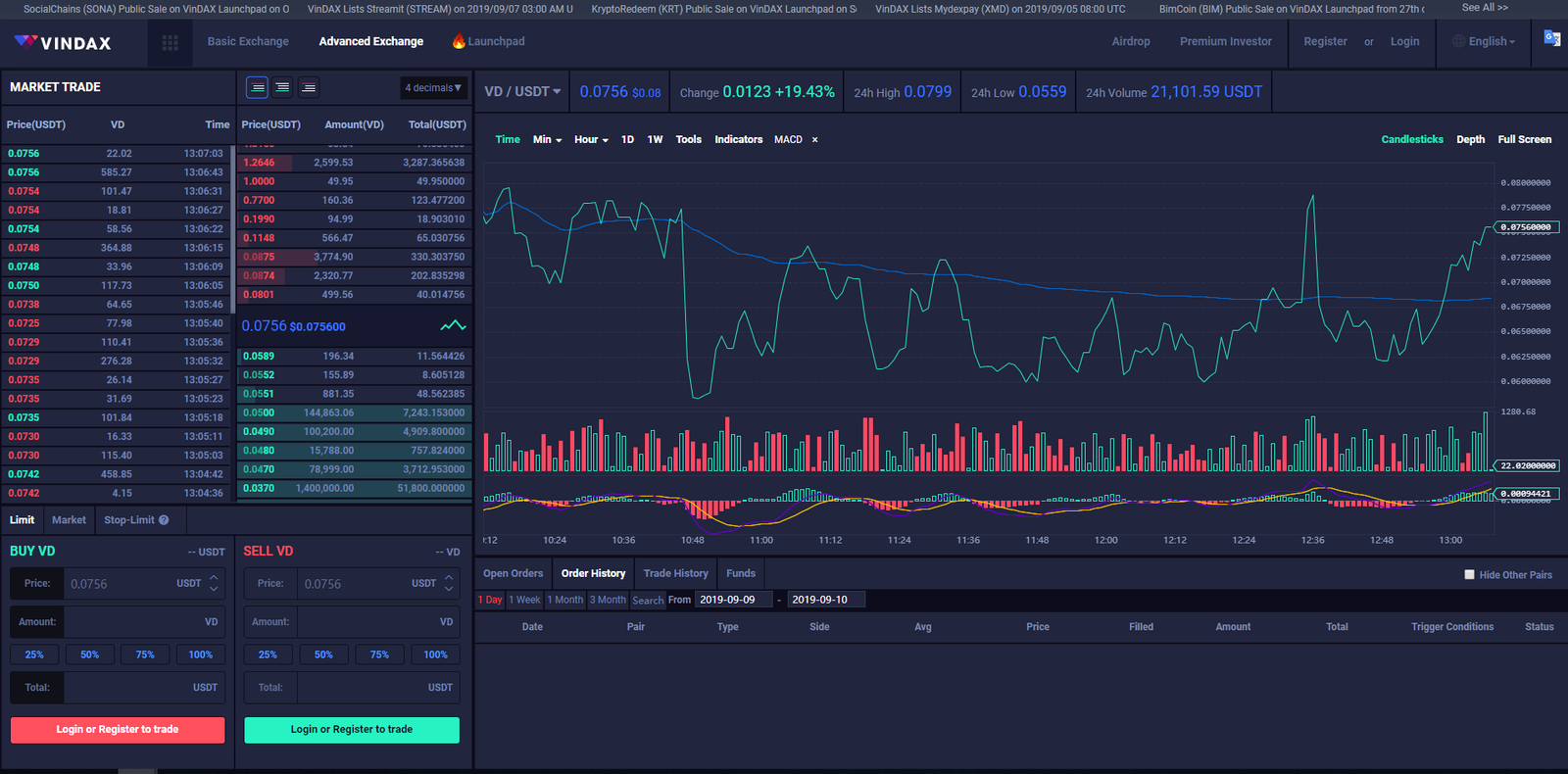
Task: Show sell orders only in order book
Action: [x=309, y=88]
